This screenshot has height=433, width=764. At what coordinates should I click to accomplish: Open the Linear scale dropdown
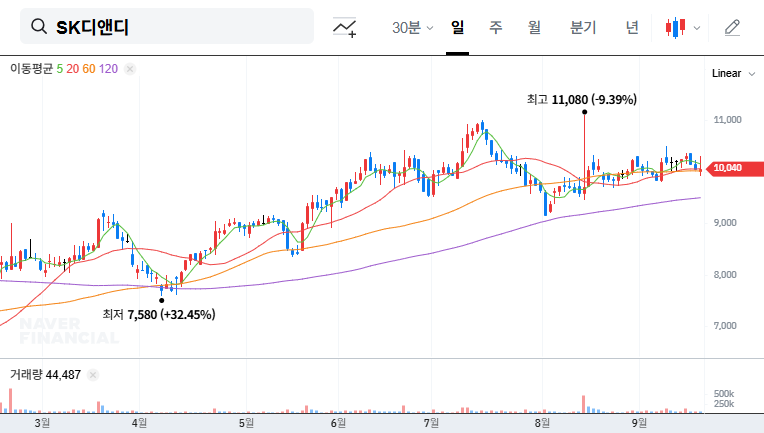pyautogui.click(x=733, y=74)
